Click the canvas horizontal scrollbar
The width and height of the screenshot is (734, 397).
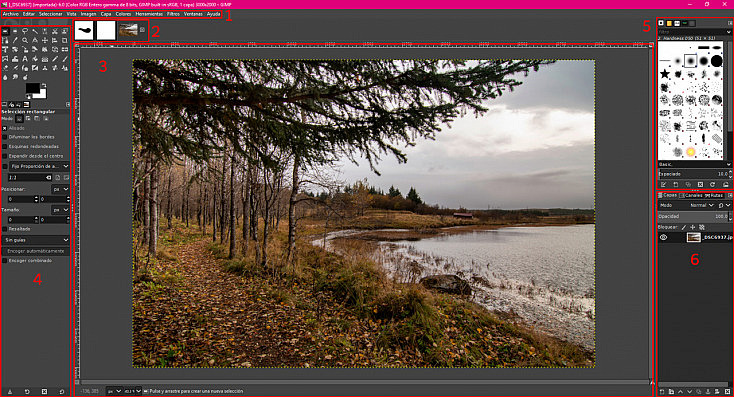coord(364,382)
